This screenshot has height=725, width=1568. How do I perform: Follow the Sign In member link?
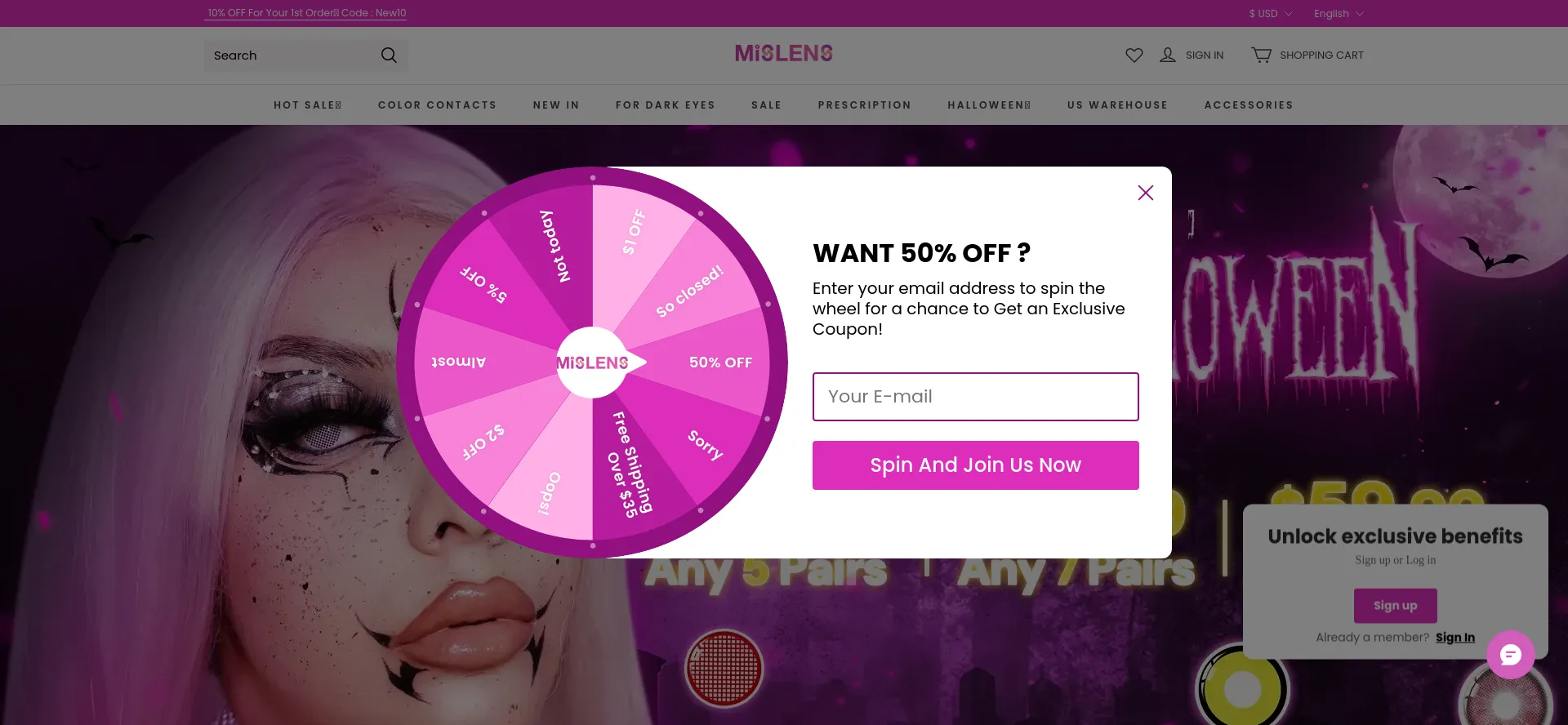(x=1454, y=638)
